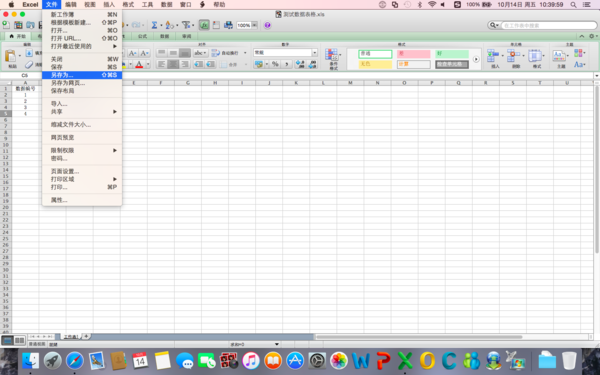Click the purple Help icon
Viewport: 600px width, 375px height.
[267, 25]
